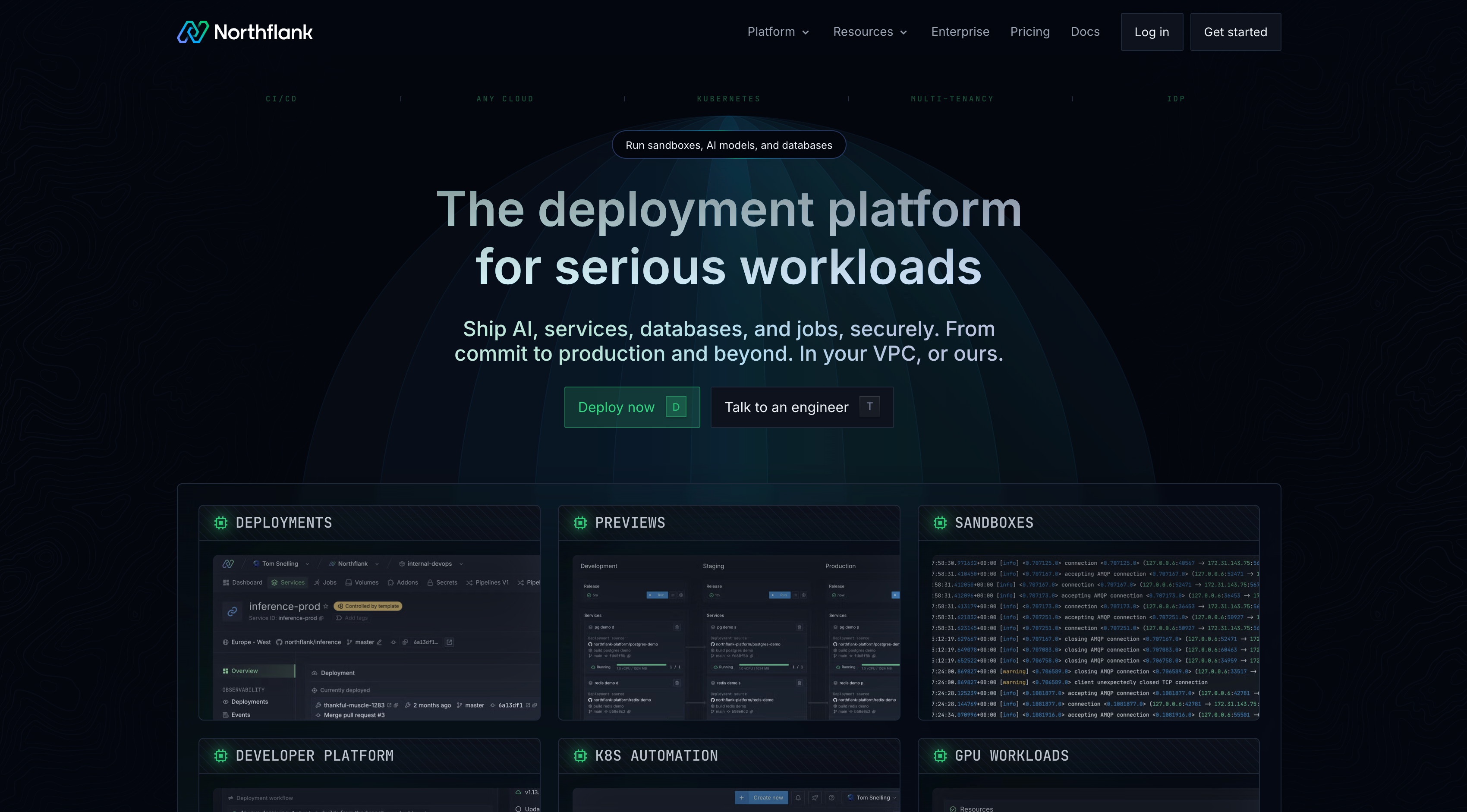1467x812 pixels.
Task: Expand the Platform menu dropdown
Action: (x=778, y=32)
